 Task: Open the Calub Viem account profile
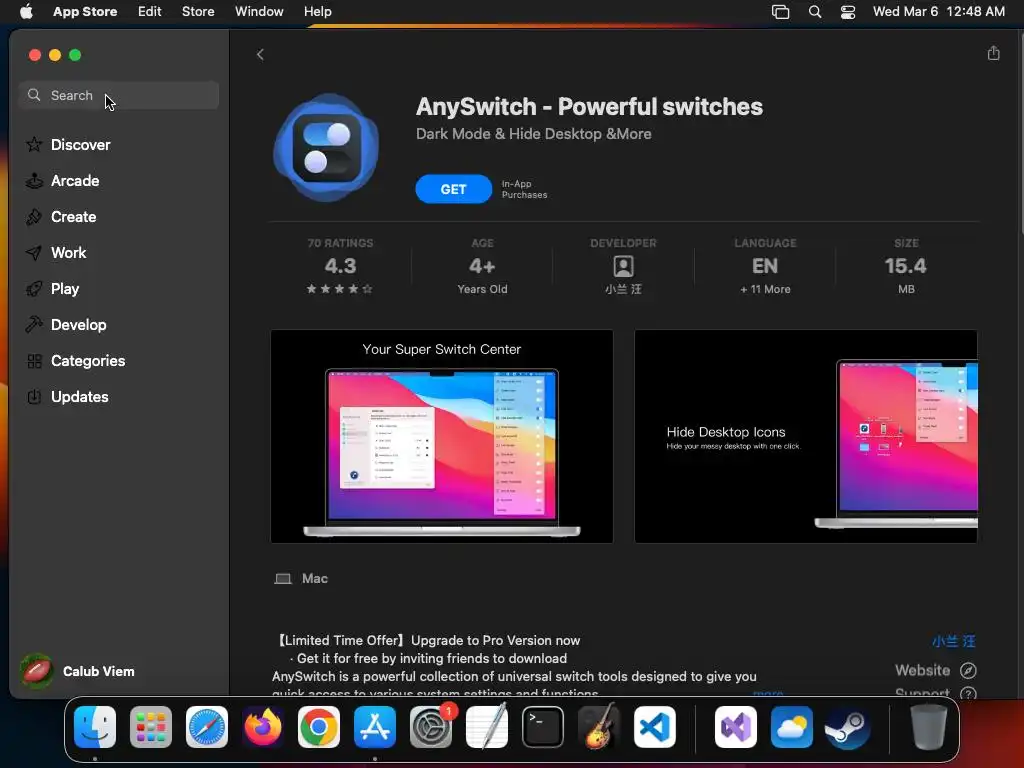[x=77, y=671]
